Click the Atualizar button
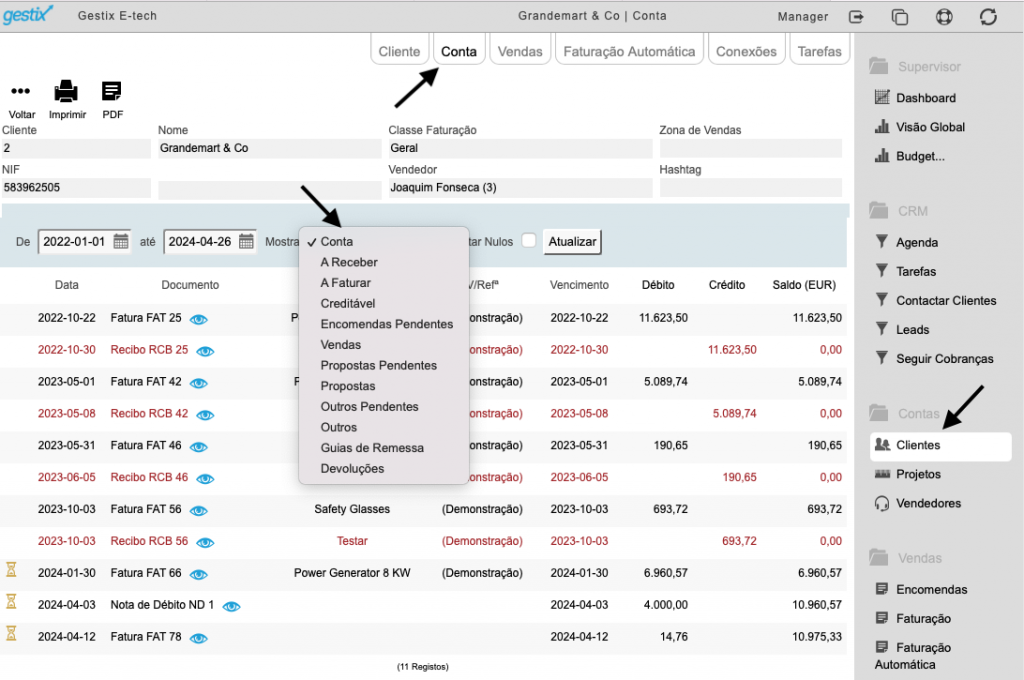1024x680 pixels. pyautogui.click(x=572, y=242)
